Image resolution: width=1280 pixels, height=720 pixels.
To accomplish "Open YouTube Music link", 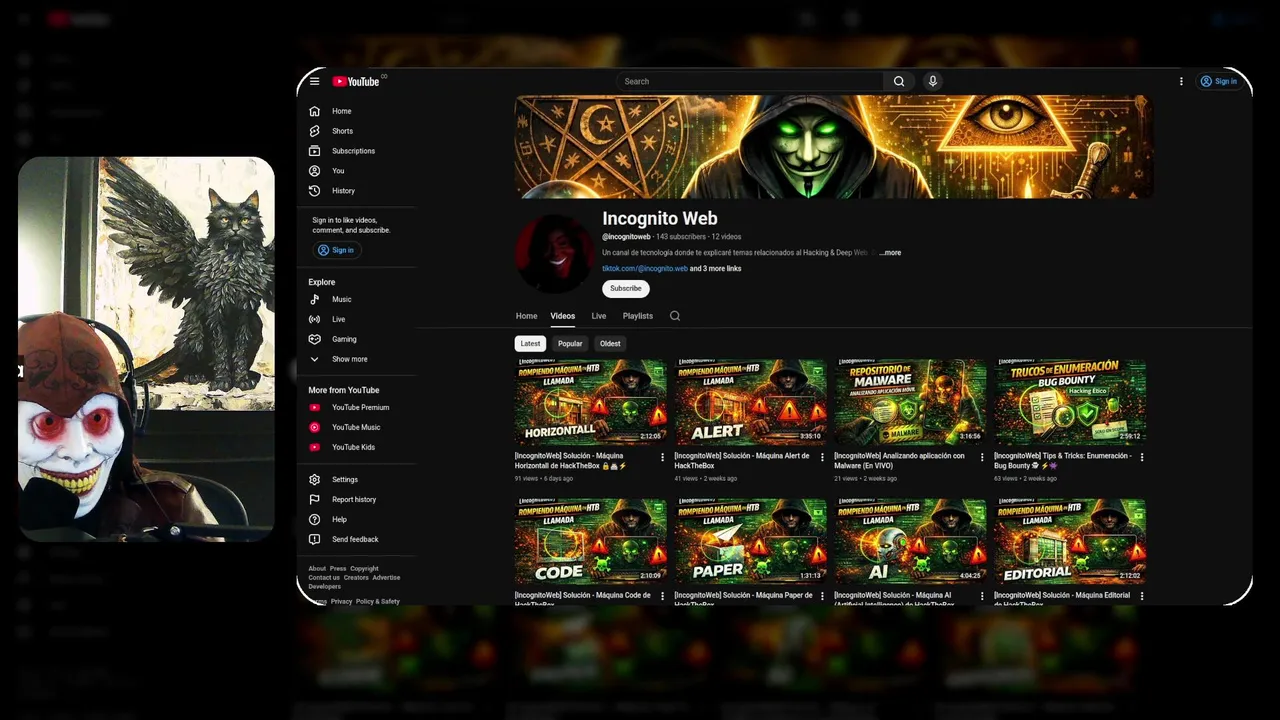I will (355, 427).
